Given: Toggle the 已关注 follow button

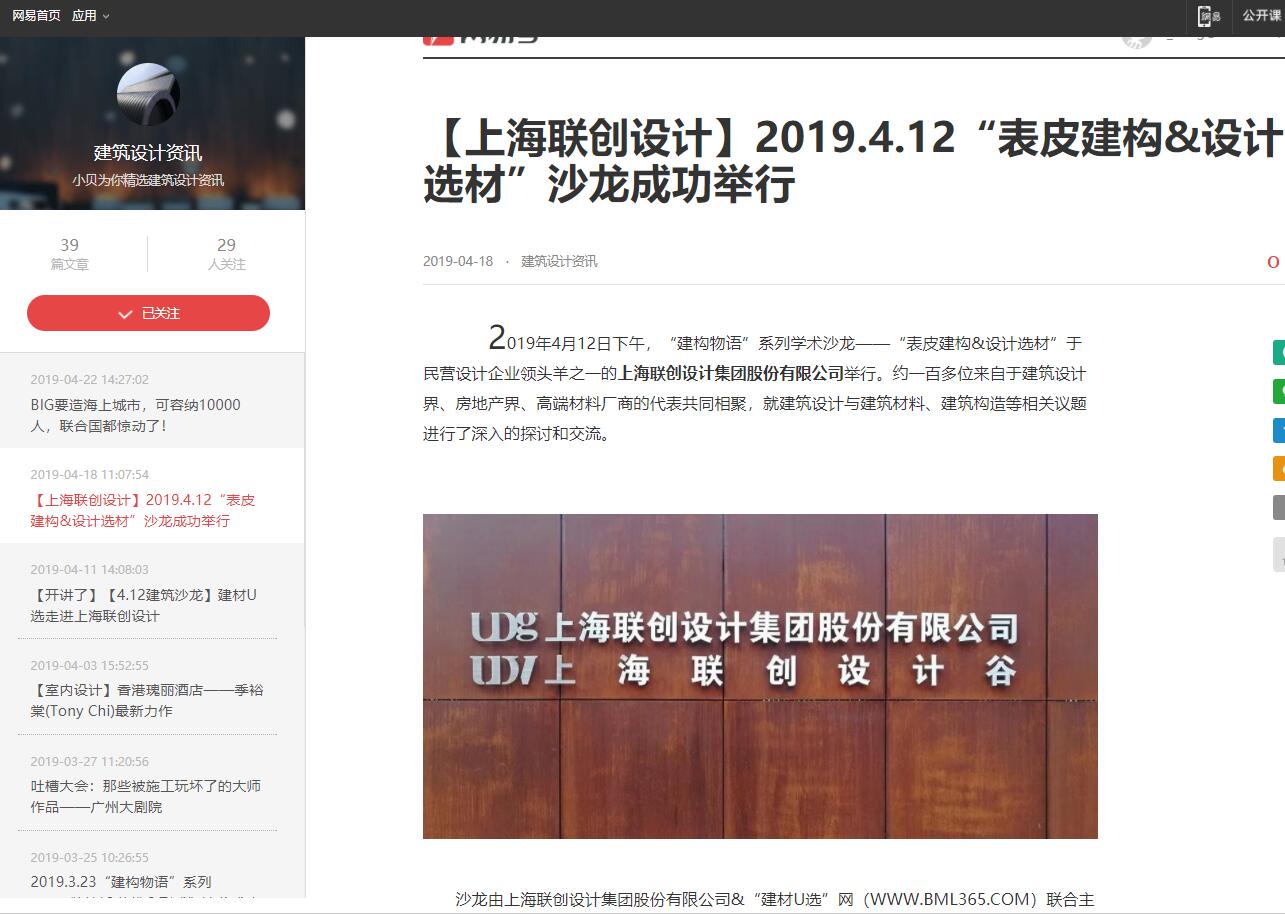Looking at the screenshot, I should (x=148, y=313).
